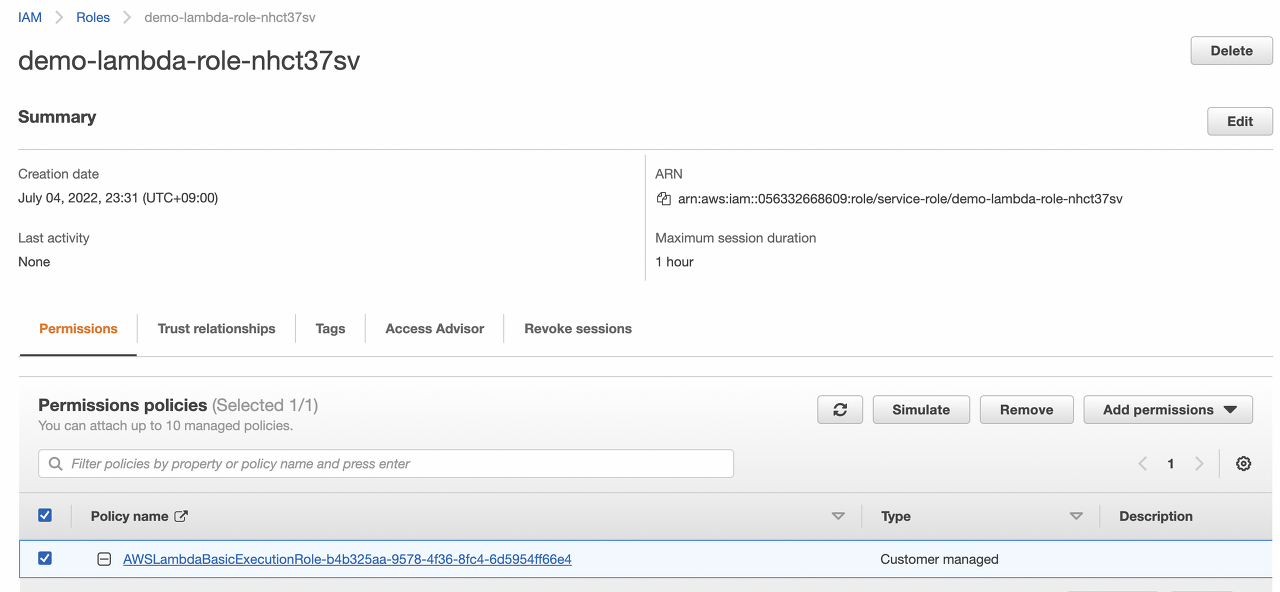
Task: Click the external link icon beside Policy name
Action: [x=181, y=516]
